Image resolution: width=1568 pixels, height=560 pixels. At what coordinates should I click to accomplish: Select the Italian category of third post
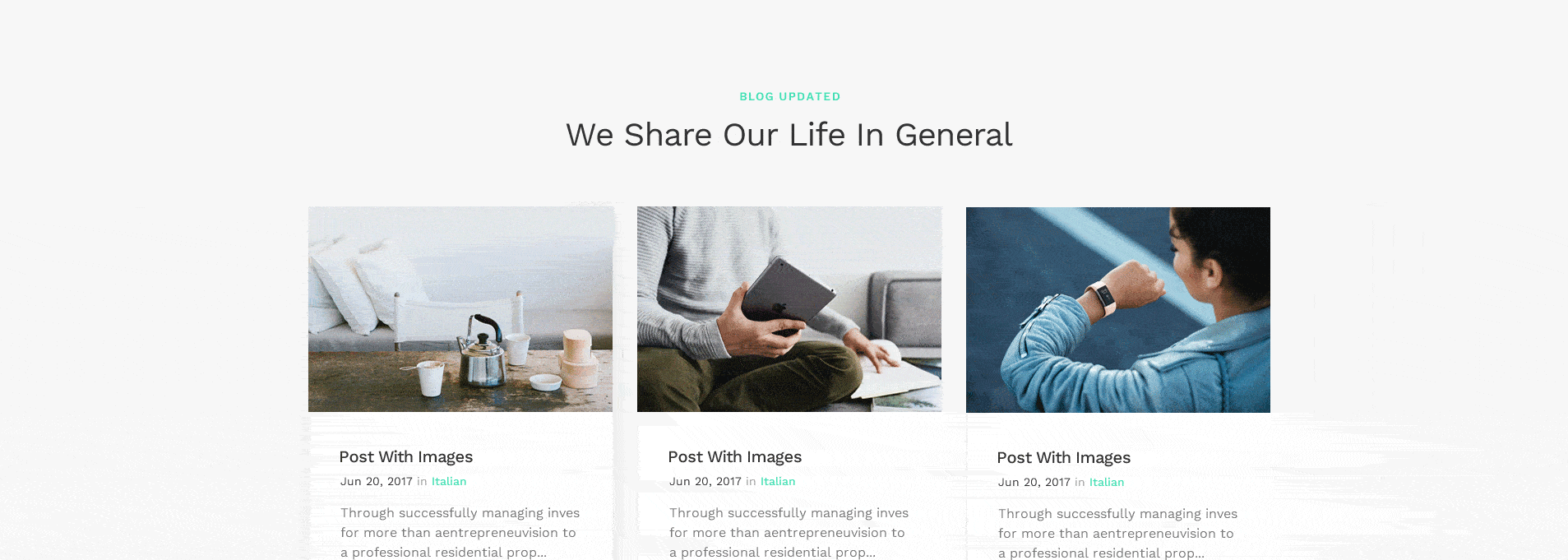(x=1107, y=483)
